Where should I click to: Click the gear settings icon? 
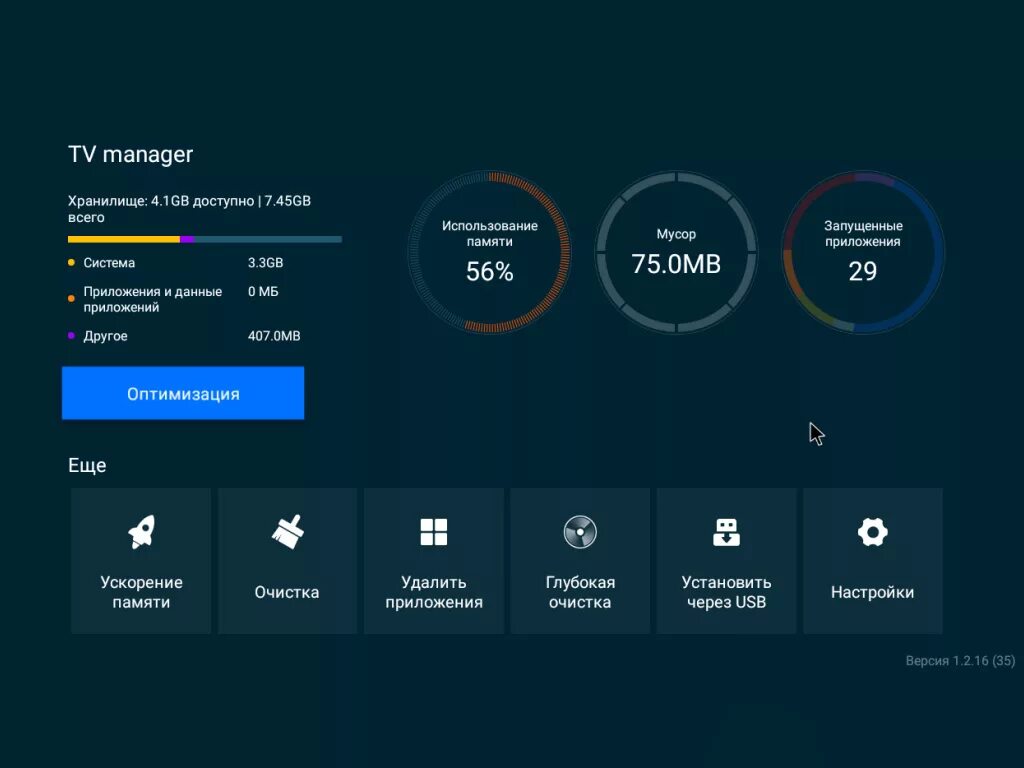(x=872, y=532)
